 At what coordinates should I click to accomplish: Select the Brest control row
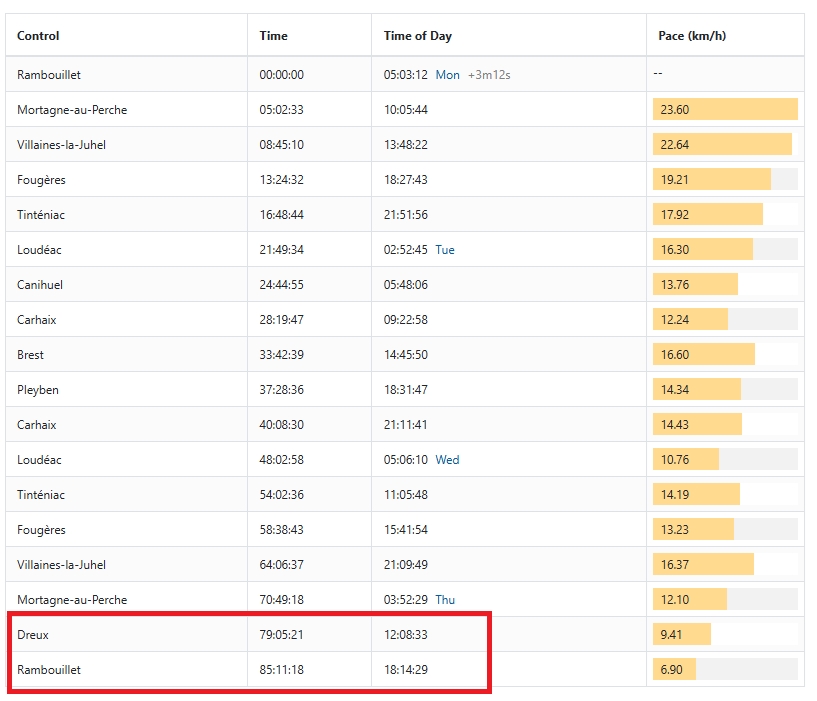coord(405,355)
